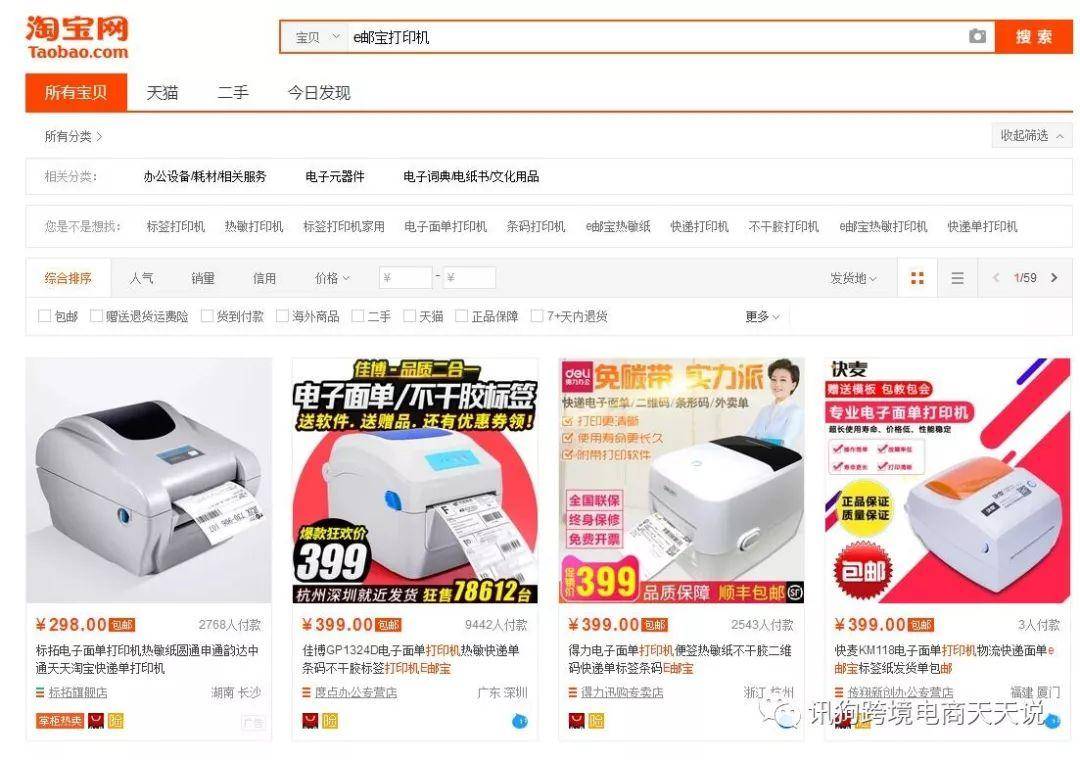Collapse filters with 收起筛选
The image size is (1080, 760).
coord(1032,136)
